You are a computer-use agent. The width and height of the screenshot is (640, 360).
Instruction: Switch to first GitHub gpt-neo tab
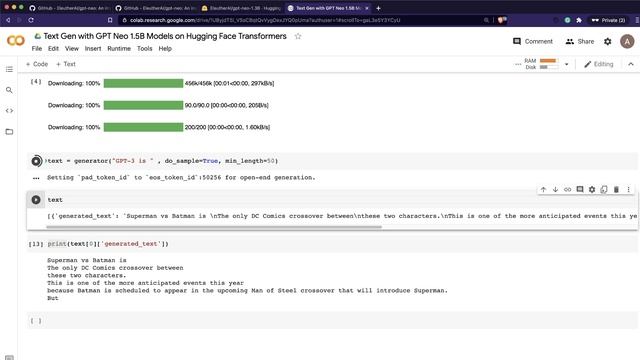tap(71, 8)
